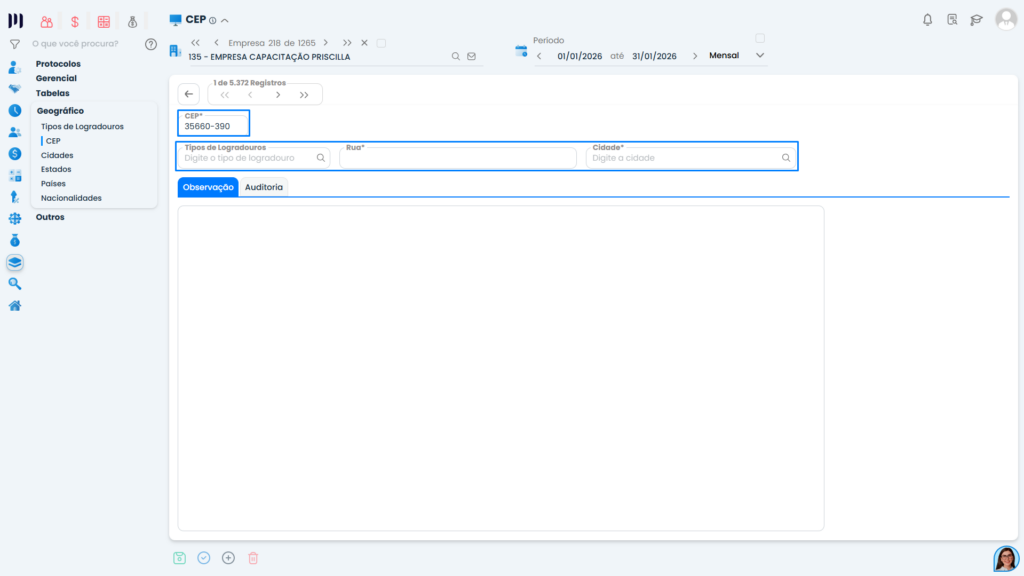Click the back arrow button
Image resolution: width=1024 pixels, height=576 pixels.
(189, 94)
